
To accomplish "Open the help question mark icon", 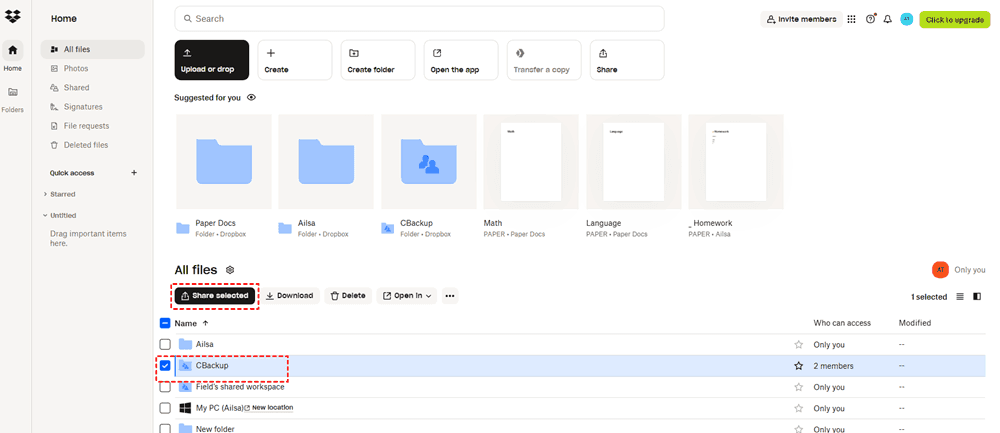I will click(870, 19).
